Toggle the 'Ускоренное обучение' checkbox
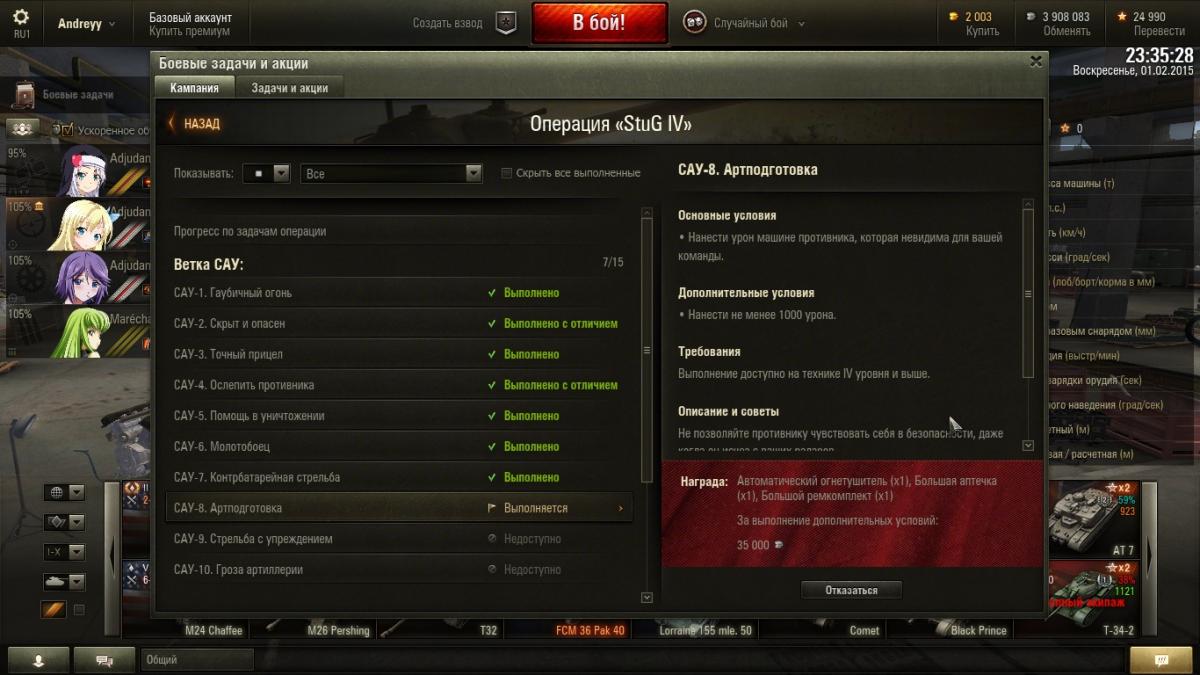1200x675 pixels. [x=68, y=130]
